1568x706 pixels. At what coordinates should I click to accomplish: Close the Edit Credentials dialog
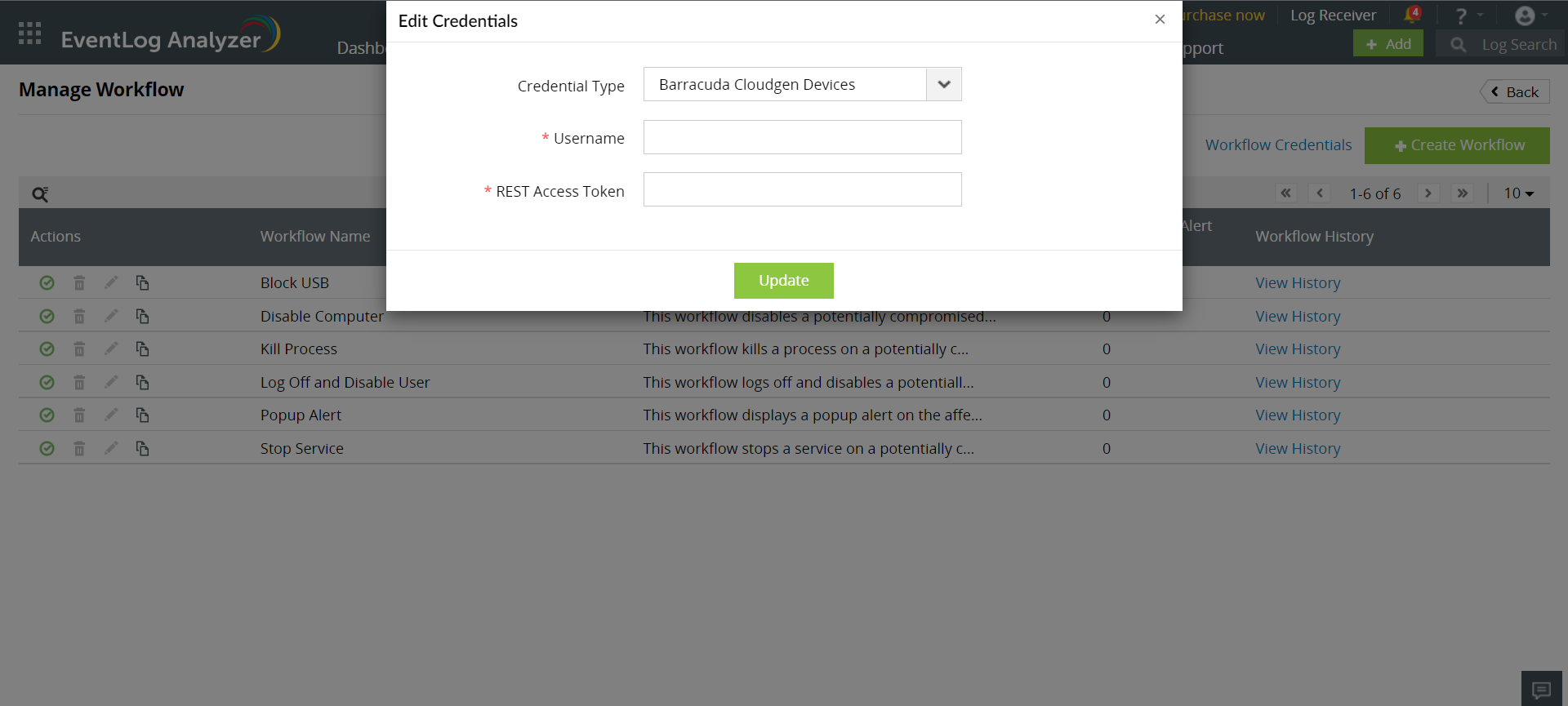[x=1160, y=20]
